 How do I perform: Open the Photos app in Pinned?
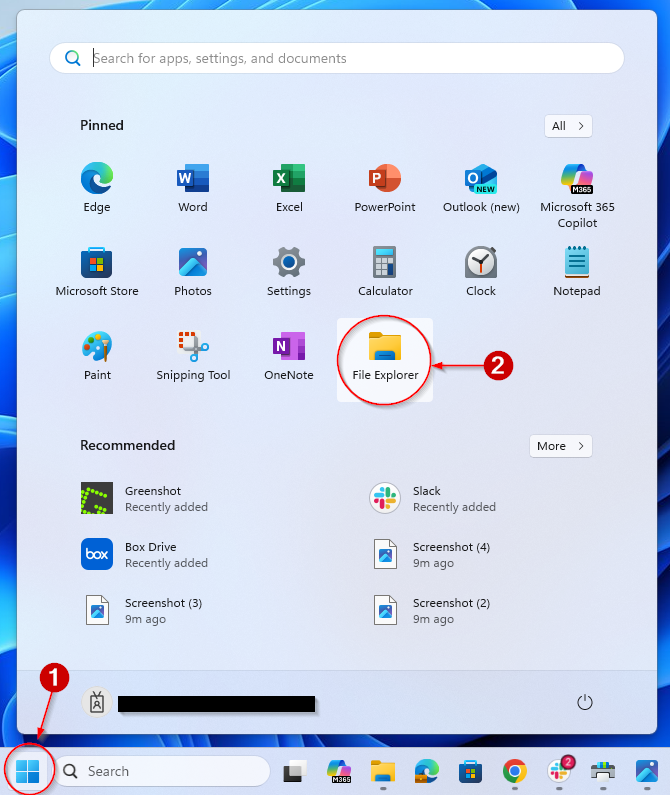[x=193, y=272]
